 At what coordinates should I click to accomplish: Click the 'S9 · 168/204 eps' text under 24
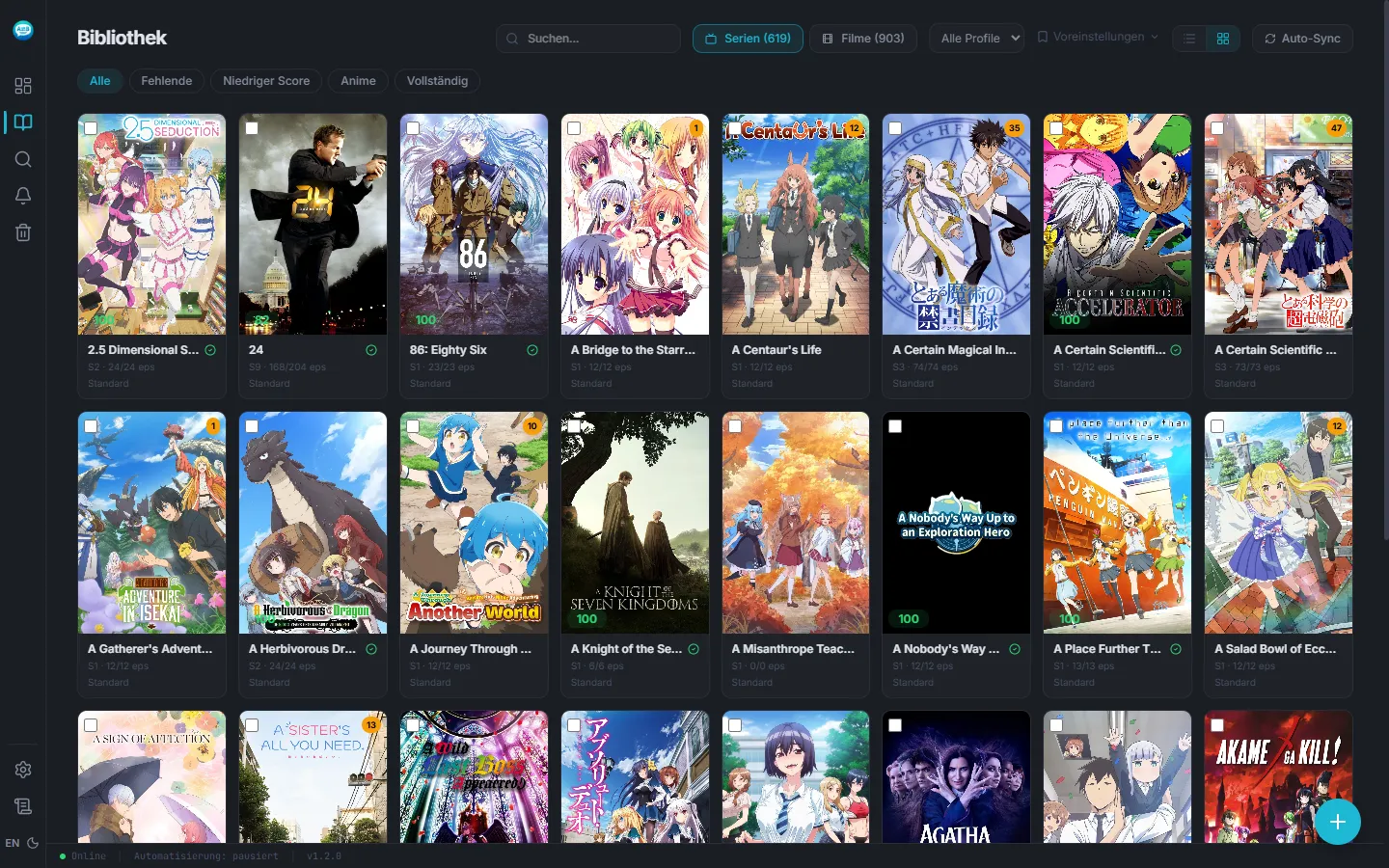tap(287, 367)
